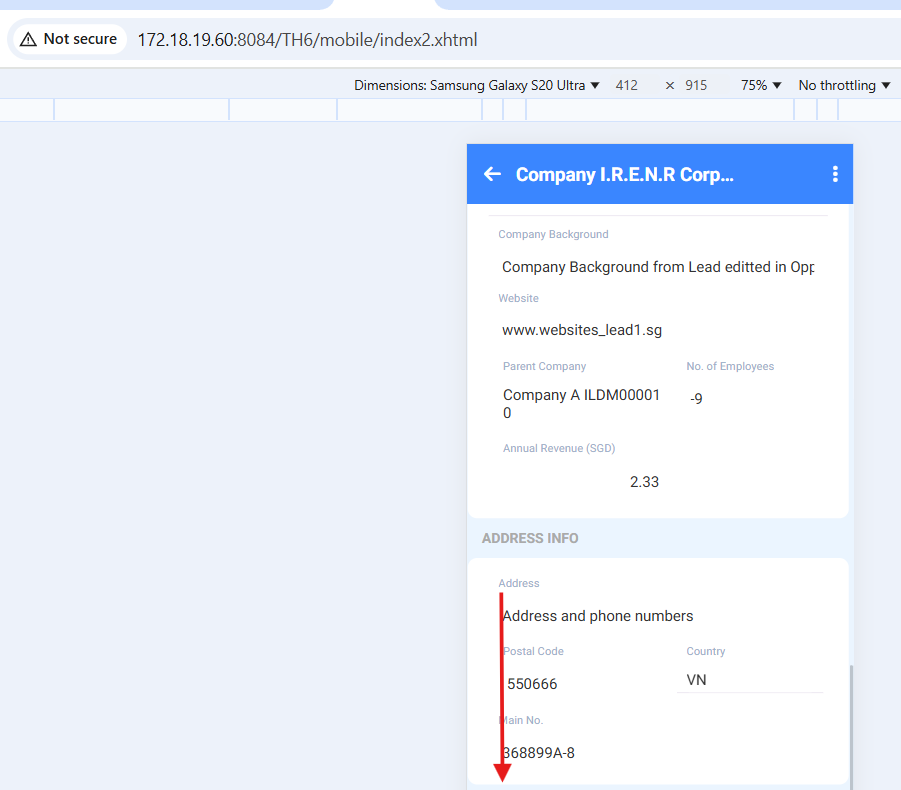The height and width of the screenshot is (790, 901).
Task: Edit the viewport height value 915
Action: point(696,86)
